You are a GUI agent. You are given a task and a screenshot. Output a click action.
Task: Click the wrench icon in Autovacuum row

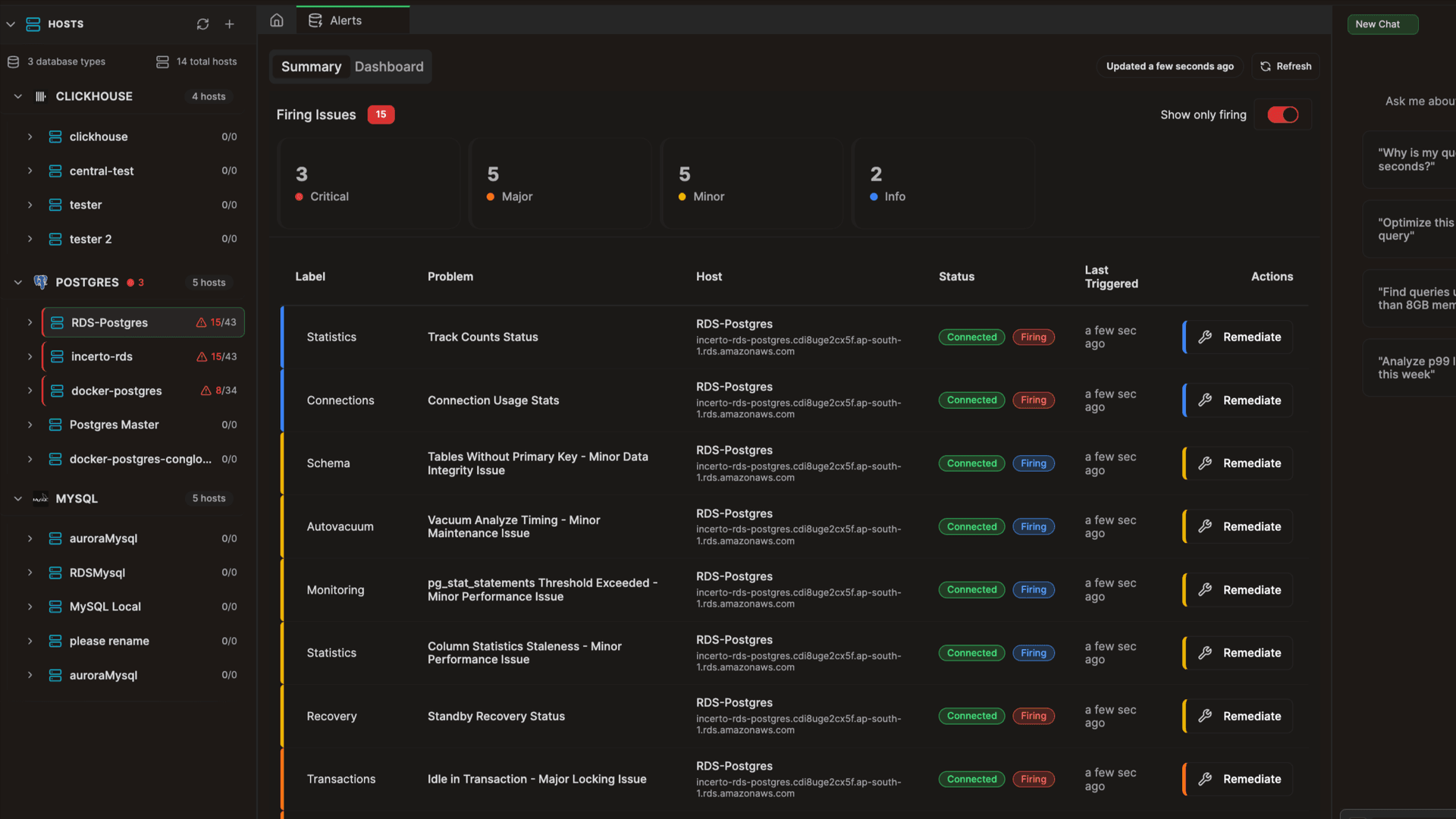pos(1205,526)
